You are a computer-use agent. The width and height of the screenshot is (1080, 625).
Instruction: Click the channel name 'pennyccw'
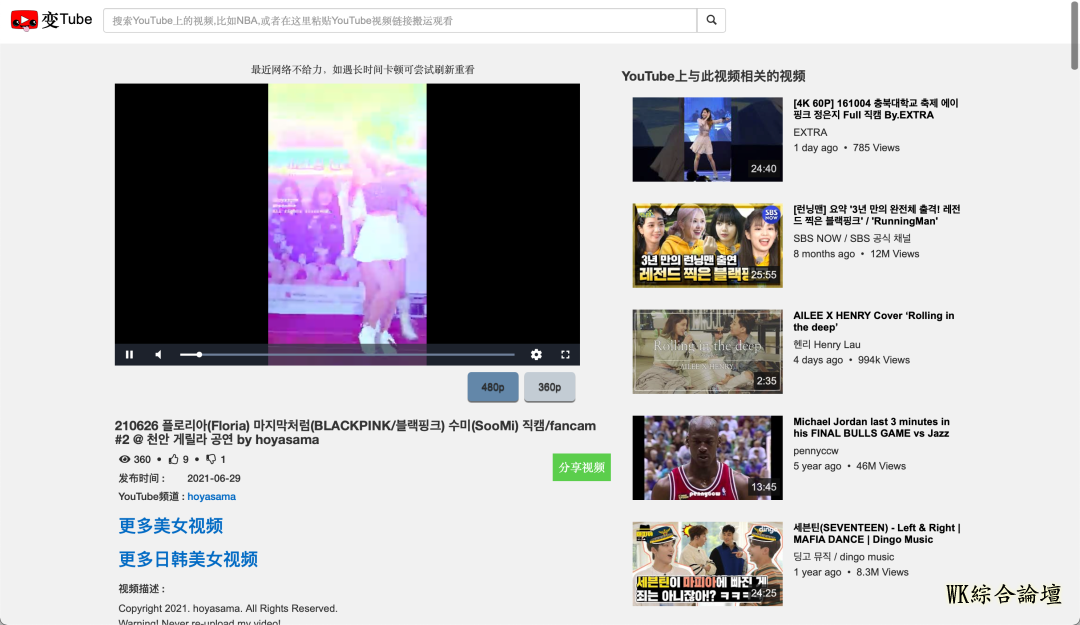pos(816,451)
